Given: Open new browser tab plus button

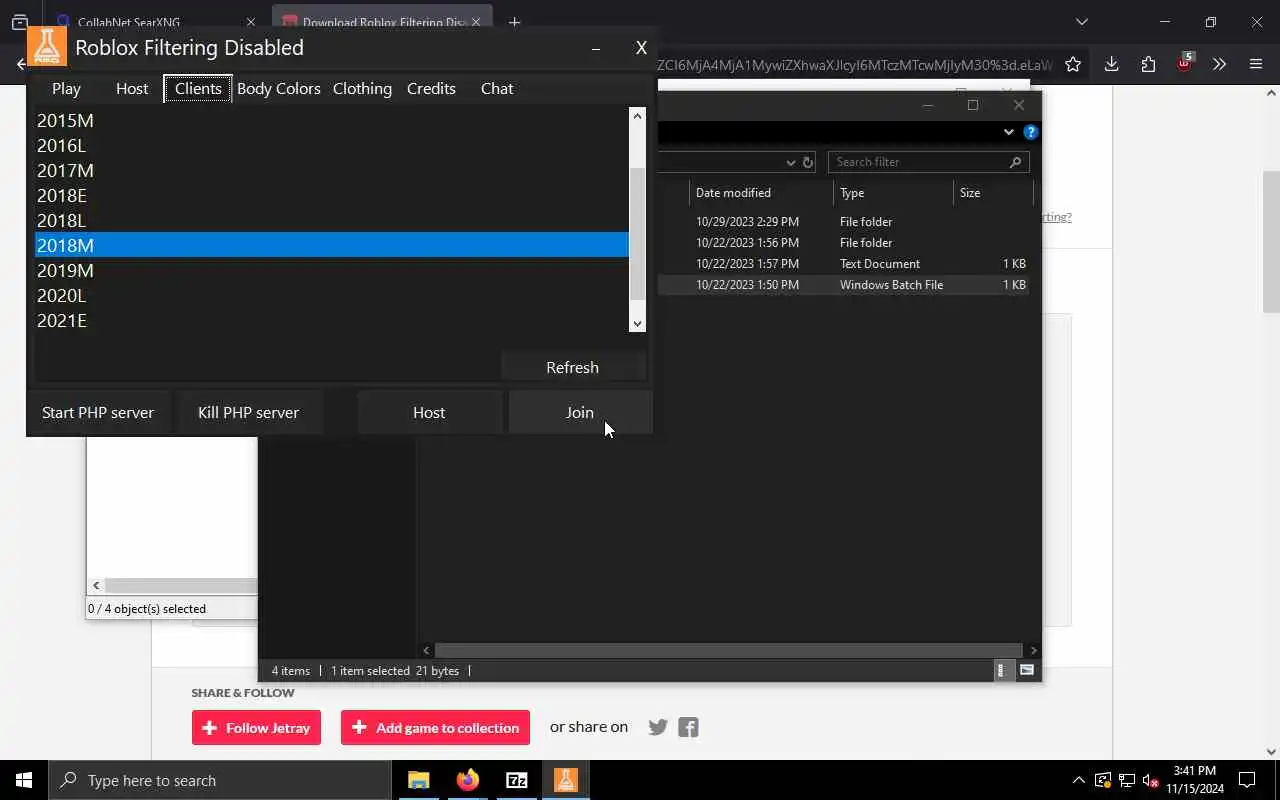Looking at the screenshot, I should click(x=514, y=22).
